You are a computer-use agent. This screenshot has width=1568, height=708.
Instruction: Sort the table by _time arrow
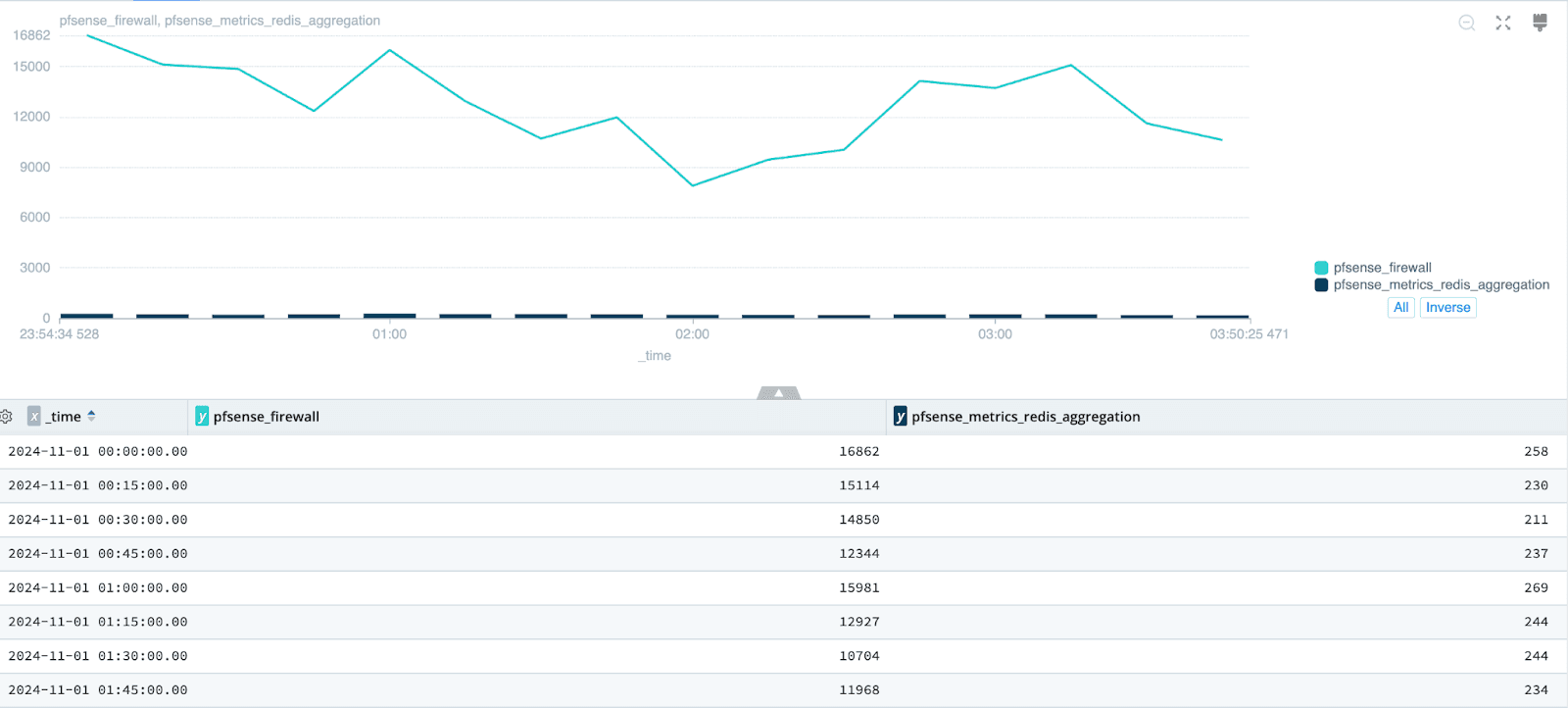pos(91,417)
